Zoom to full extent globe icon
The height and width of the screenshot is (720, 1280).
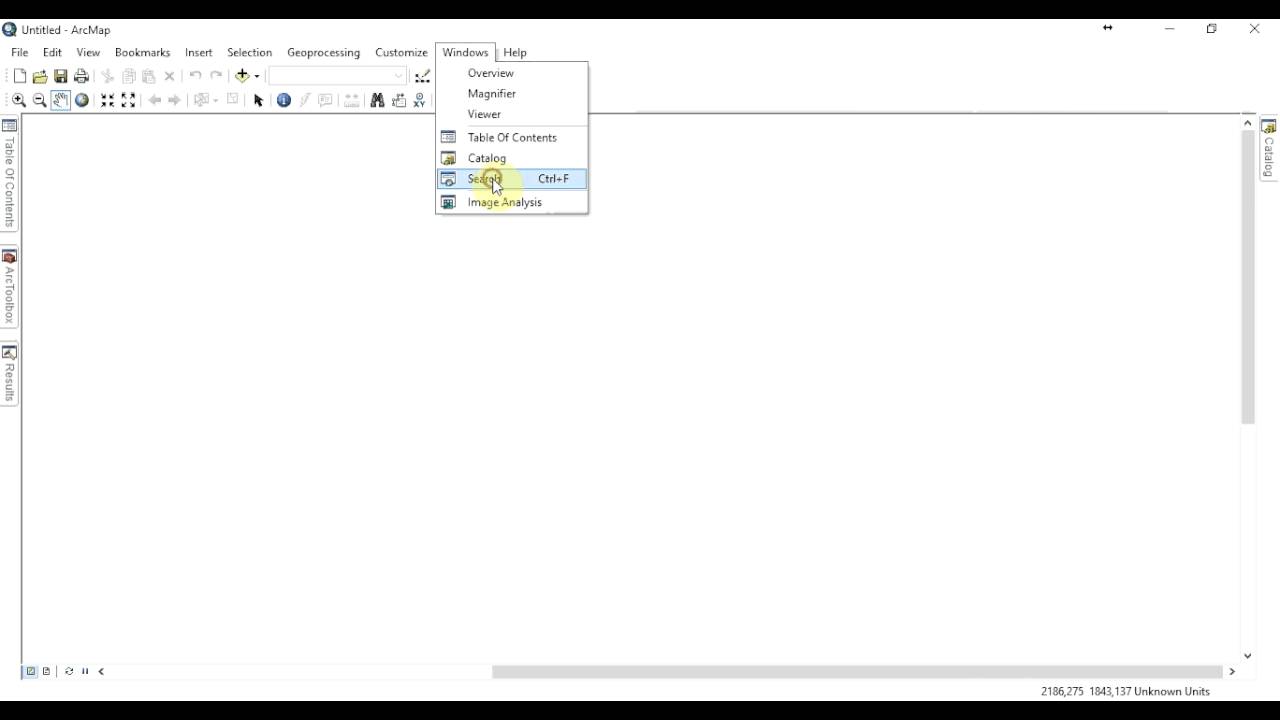coord(82,100)
